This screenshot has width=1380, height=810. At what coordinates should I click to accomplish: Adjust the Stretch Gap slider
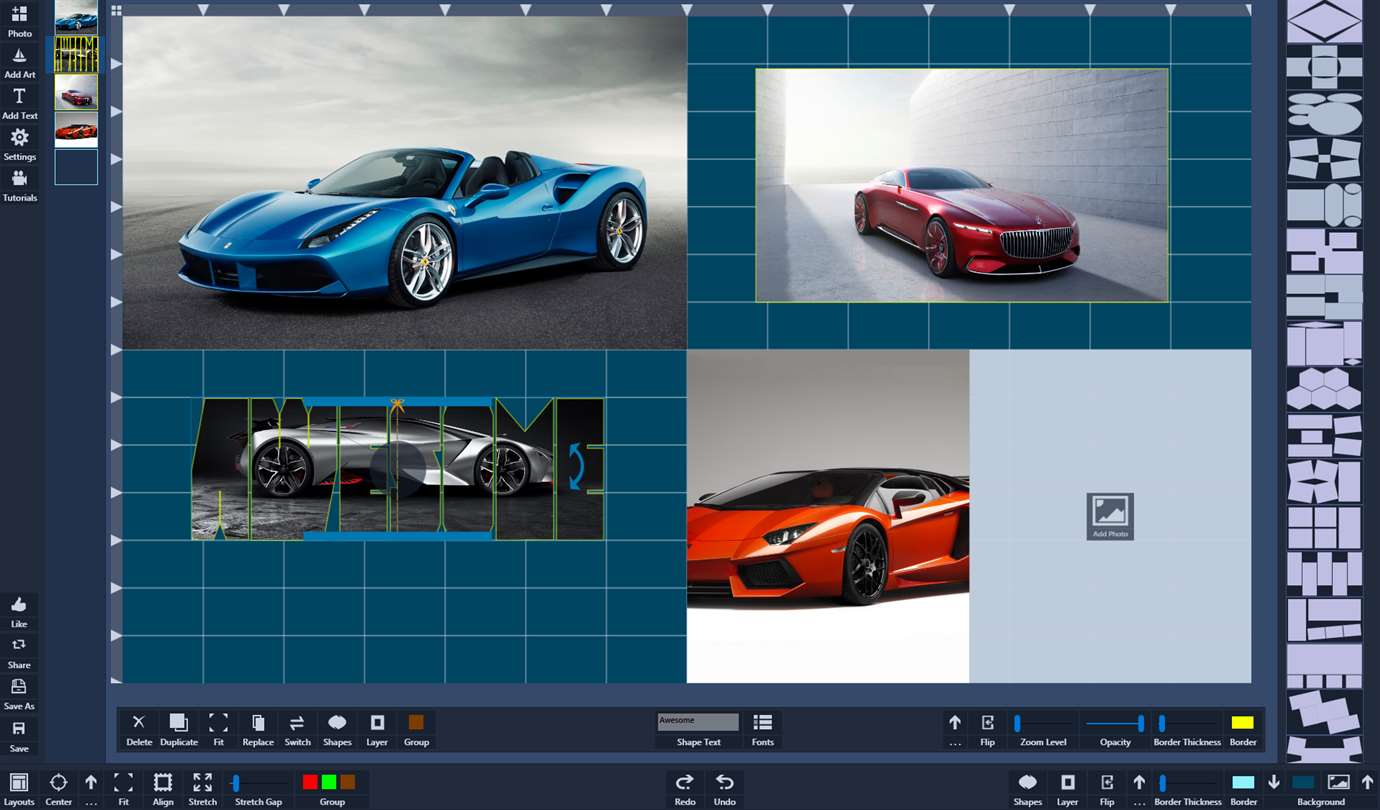pos(258,783)
